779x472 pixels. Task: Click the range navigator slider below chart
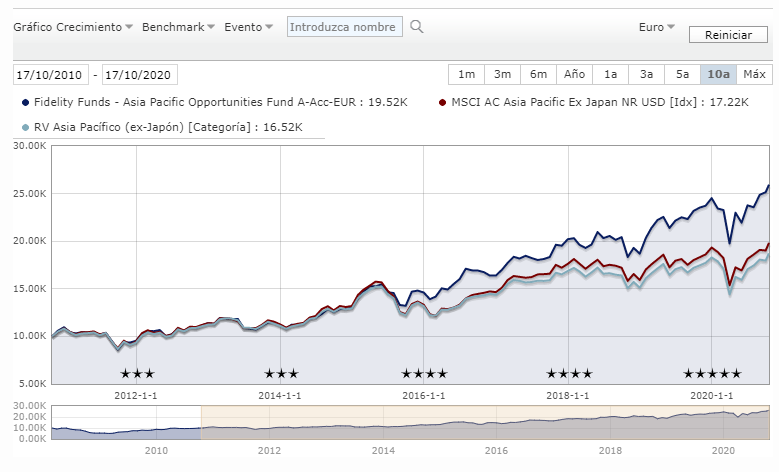coord(484,422)
